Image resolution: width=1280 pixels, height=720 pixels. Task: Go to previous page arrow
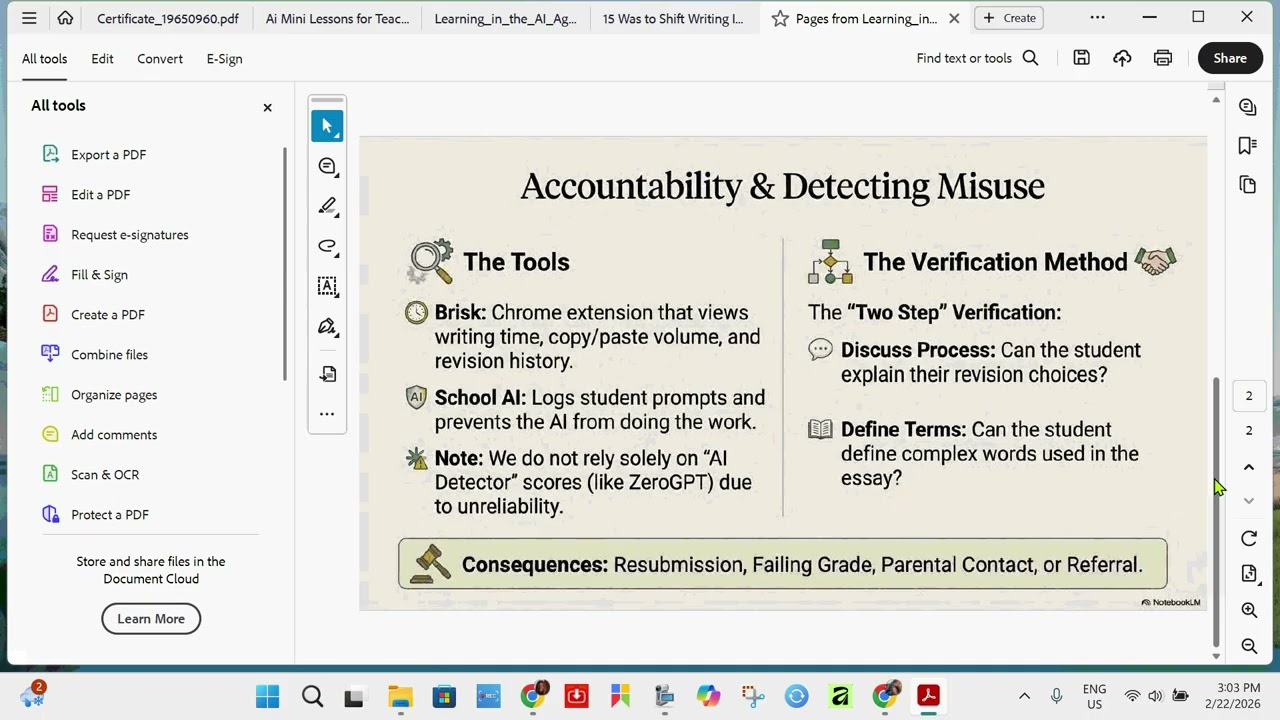coord(1249,467)
